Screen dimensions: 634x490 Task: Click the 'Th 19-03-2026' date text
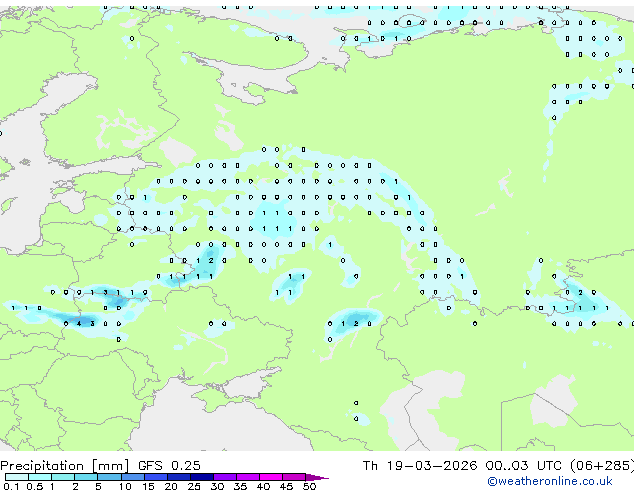click(x=420, y=466)
